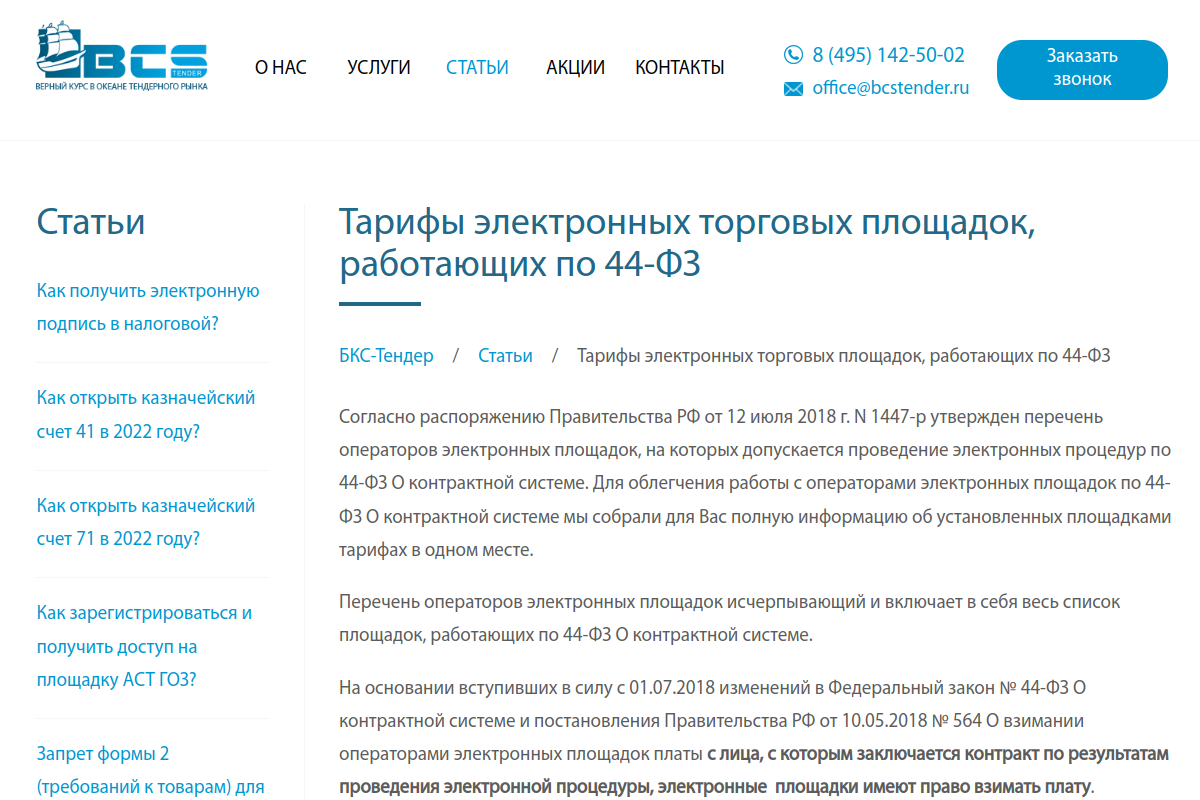Viewport: 1200px width, 800px height.
Task: Click the page title Тарифы электронных торговых площадок
Action: [688, 243]
